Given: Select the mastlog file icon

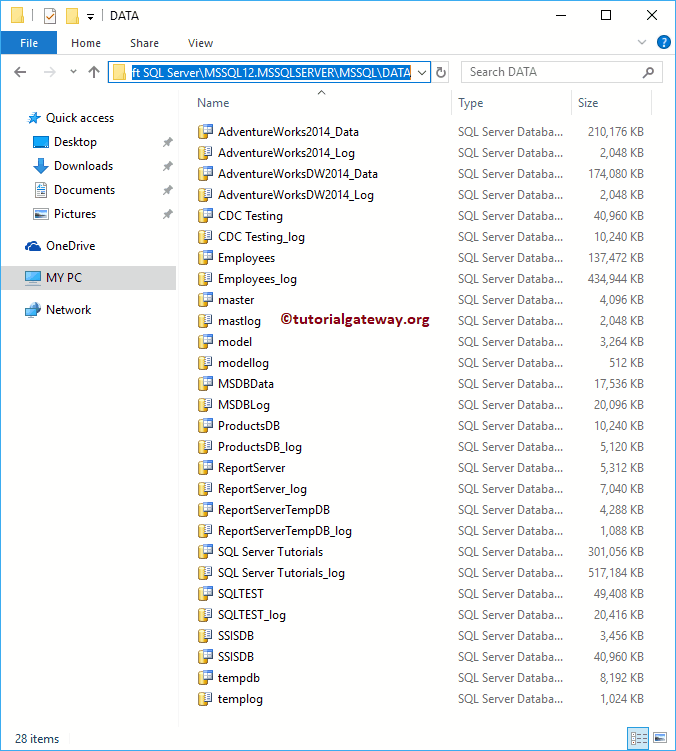Looking at the screenshot, I should click(x=205, y=321).
